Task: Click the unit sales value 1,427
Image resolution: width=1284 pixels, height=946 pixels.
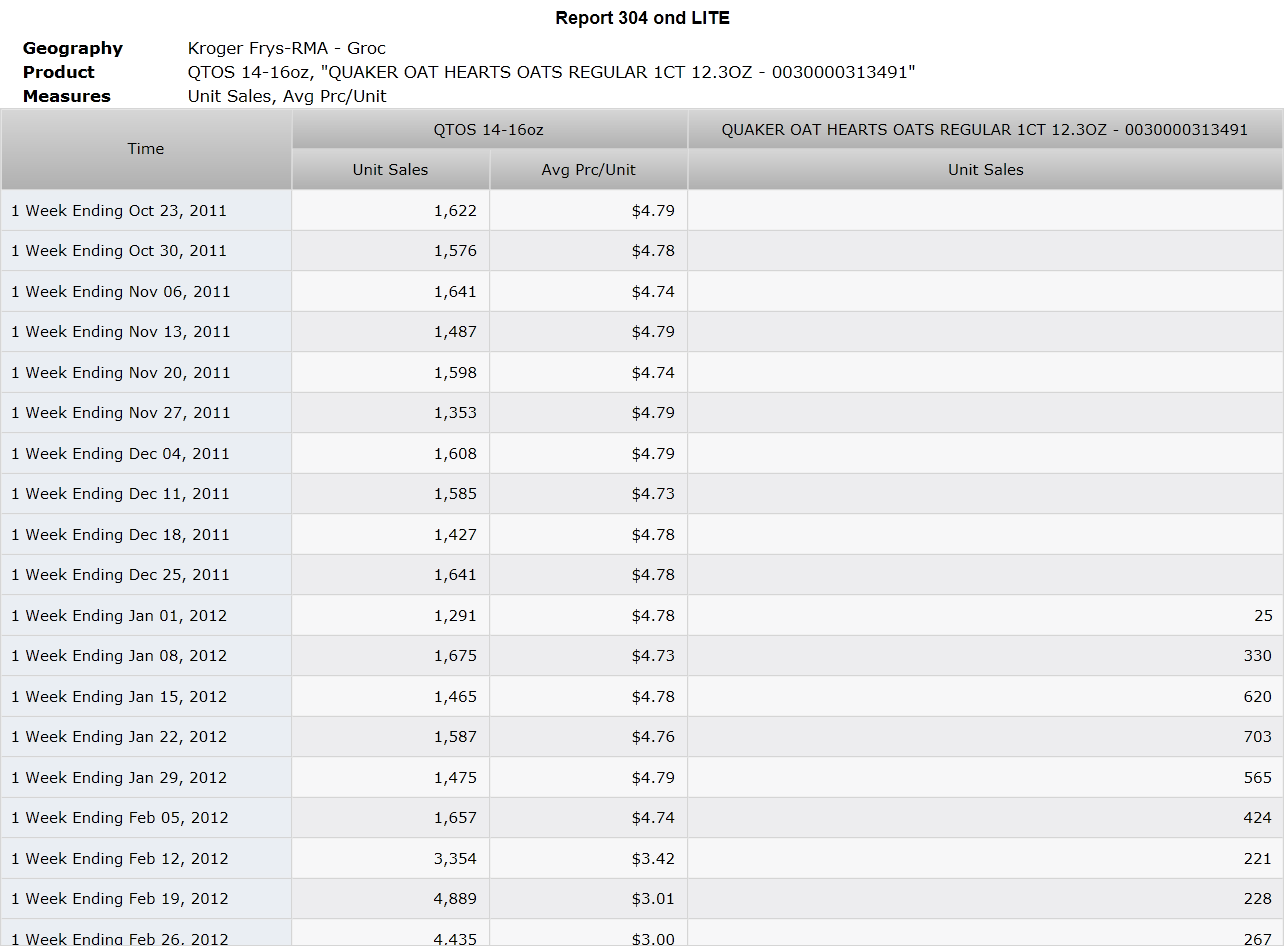Action: 455,535
